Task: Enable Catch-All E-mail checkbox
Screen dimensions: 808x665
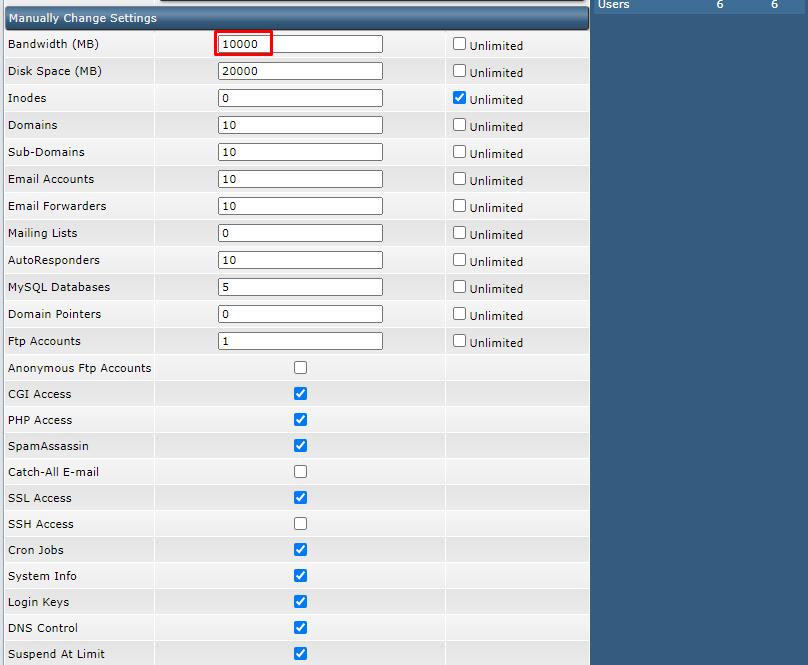Action: pyautogui.click(x=300, y=472)
